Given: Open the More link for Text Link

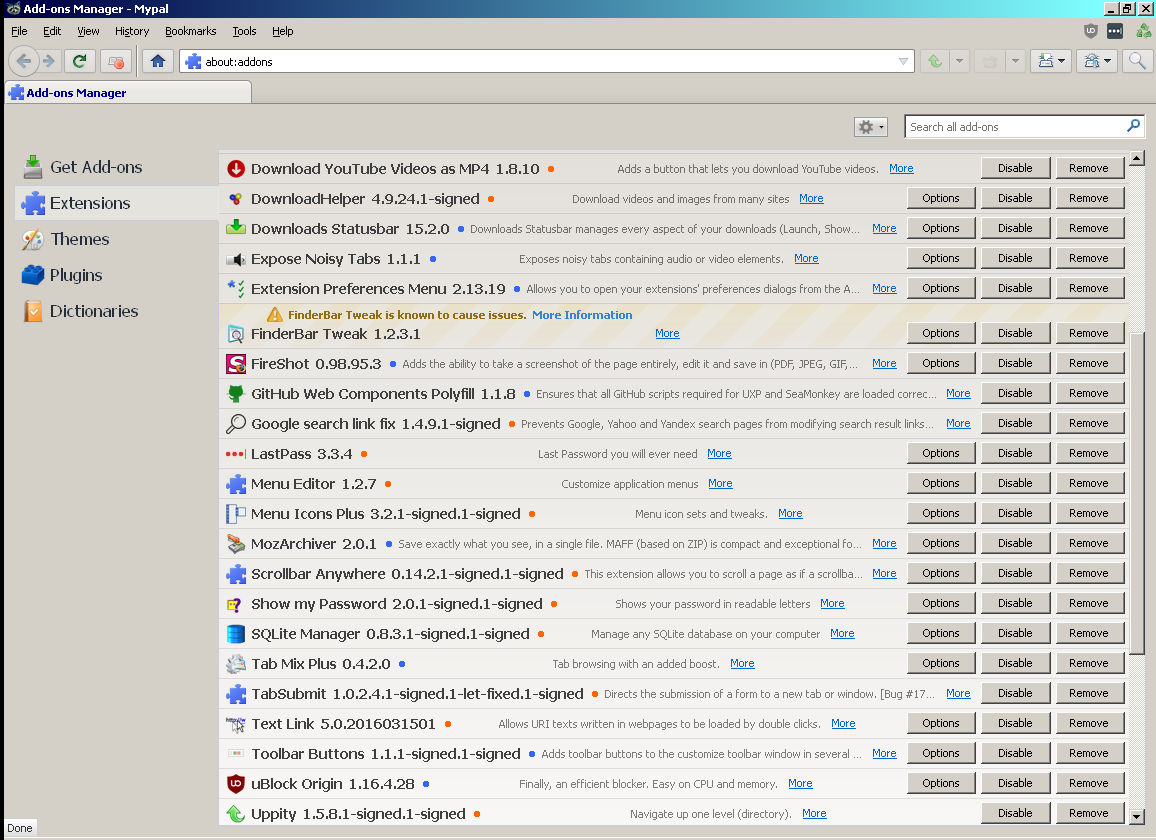Looking at the screenshot, I should tap(843, 723).
